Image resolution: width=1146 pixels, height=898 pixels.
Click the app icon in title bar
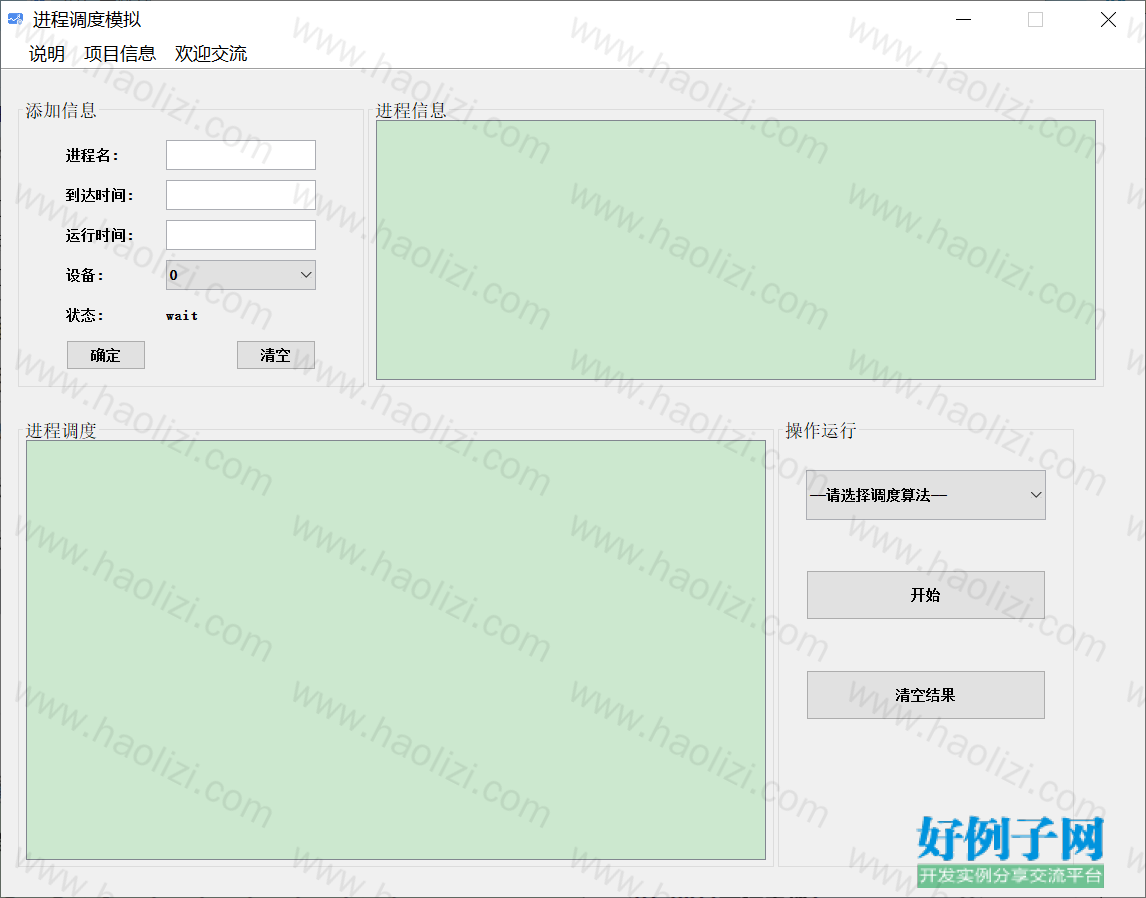(x=15, y=19)
